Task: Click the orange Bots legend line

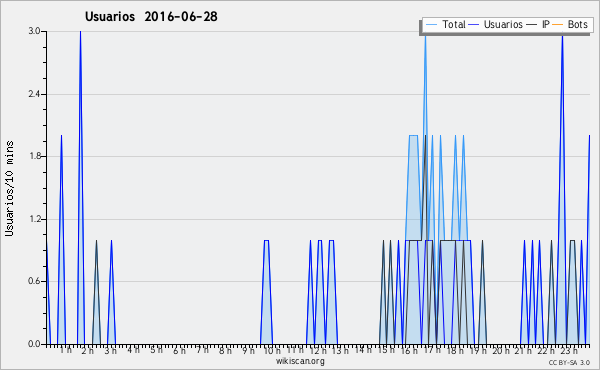Action: pyautogui.click(x=558, y=24)
